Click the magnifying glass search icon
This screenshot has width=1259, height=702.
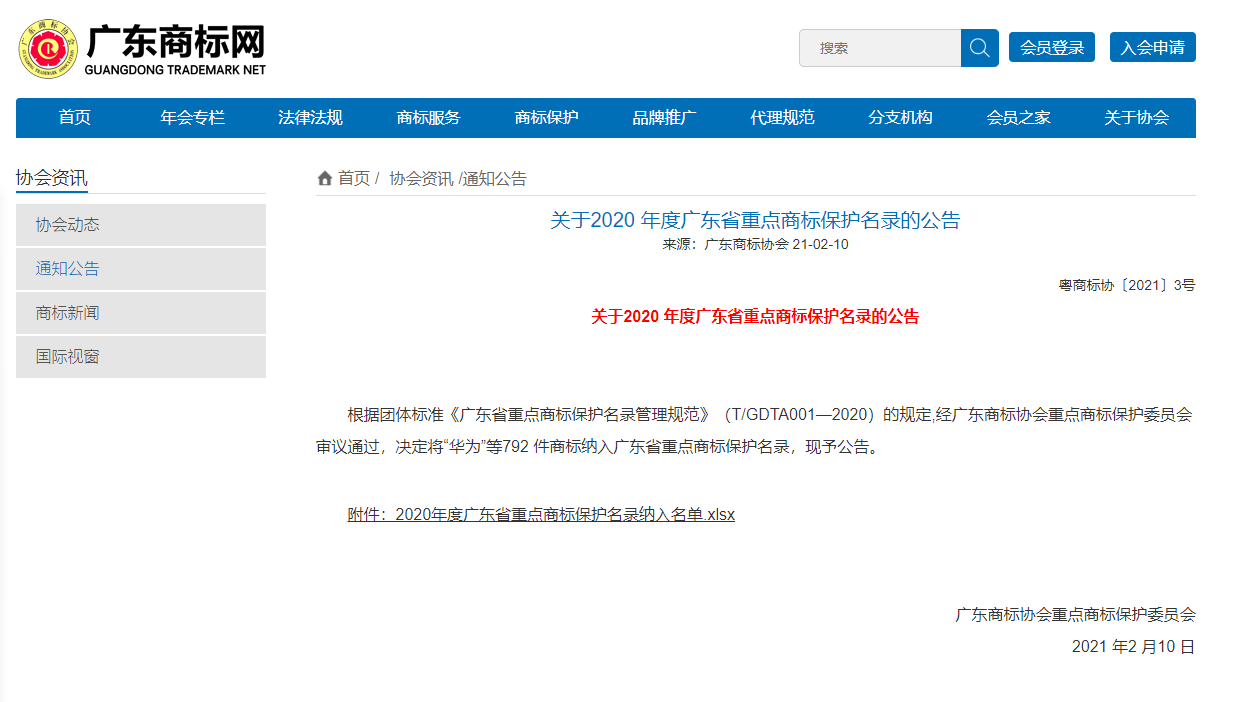click(979, 48)
